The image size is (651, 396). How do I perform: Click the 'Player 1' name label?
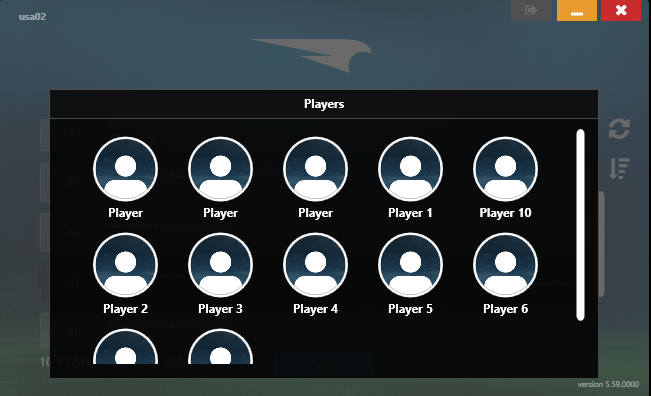(410, 213)
